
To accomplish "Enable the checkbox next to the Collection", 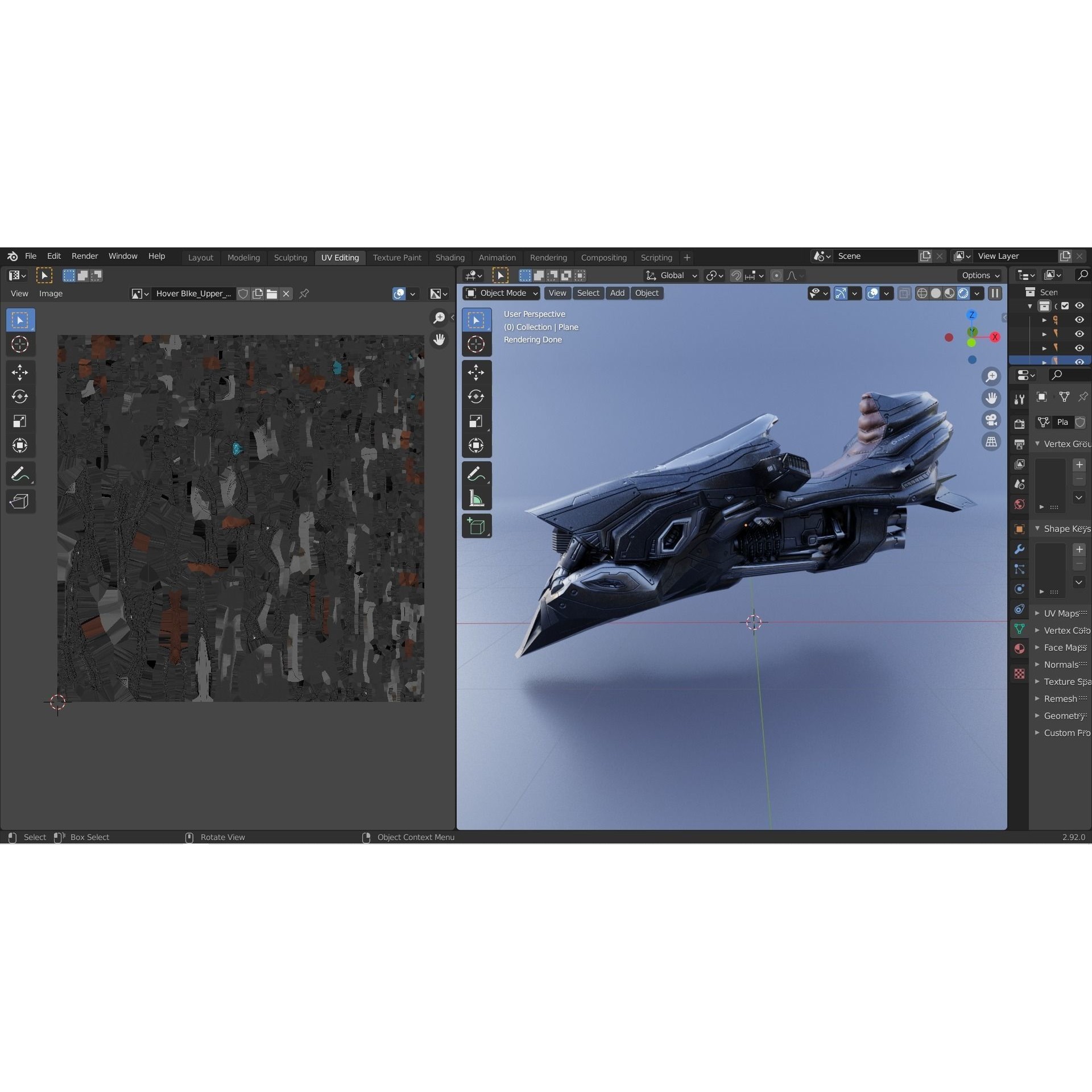I will pyautogui.click(x=1066, y=305).
